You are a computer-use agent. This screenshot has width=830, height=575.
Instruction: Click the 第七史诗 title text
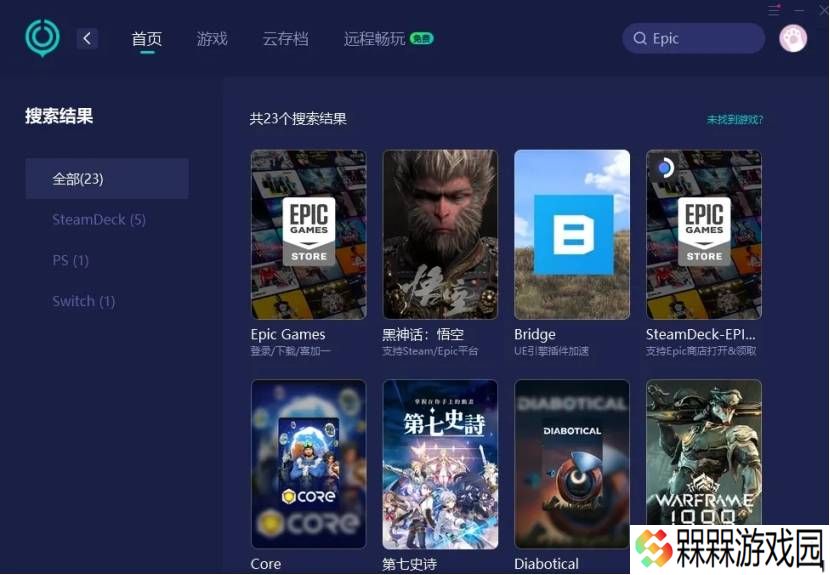(410, 564)
